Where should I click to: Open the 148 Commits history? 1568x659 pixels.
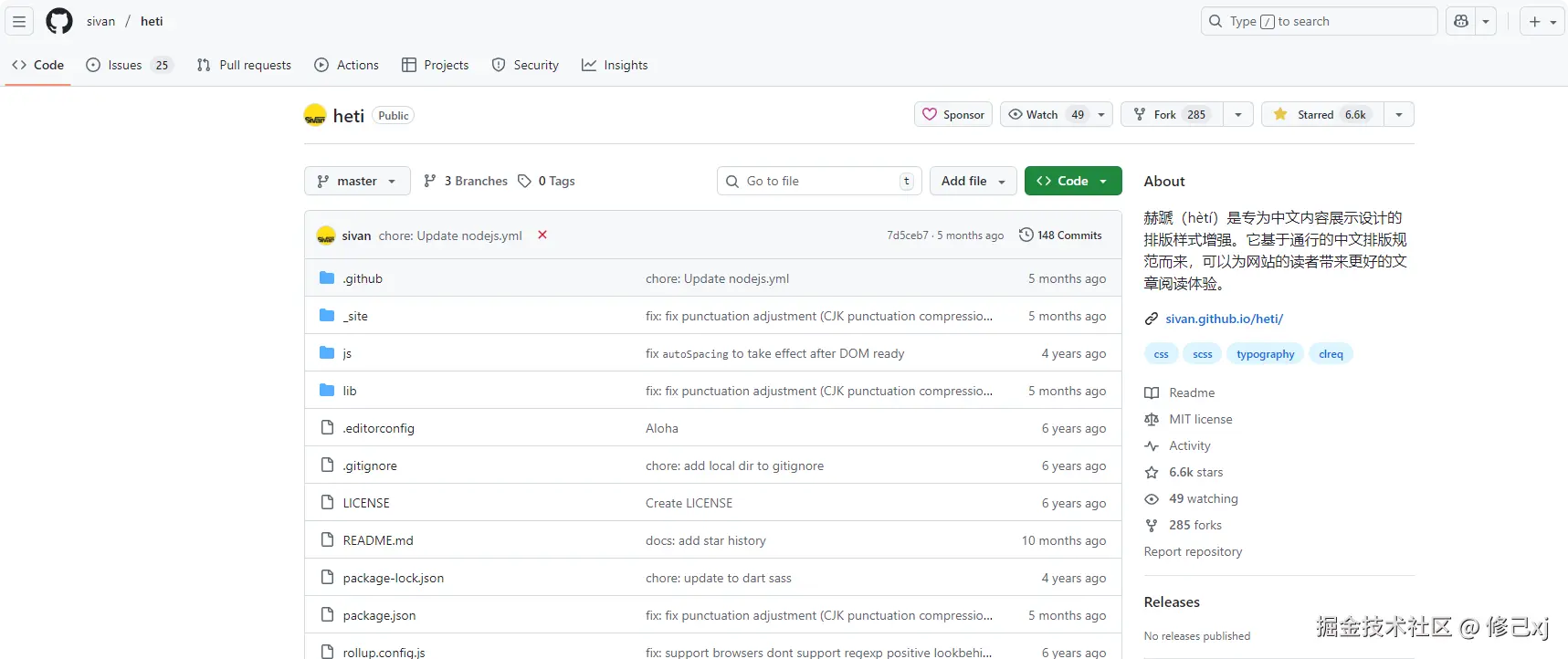click(x=1060, y=235)
